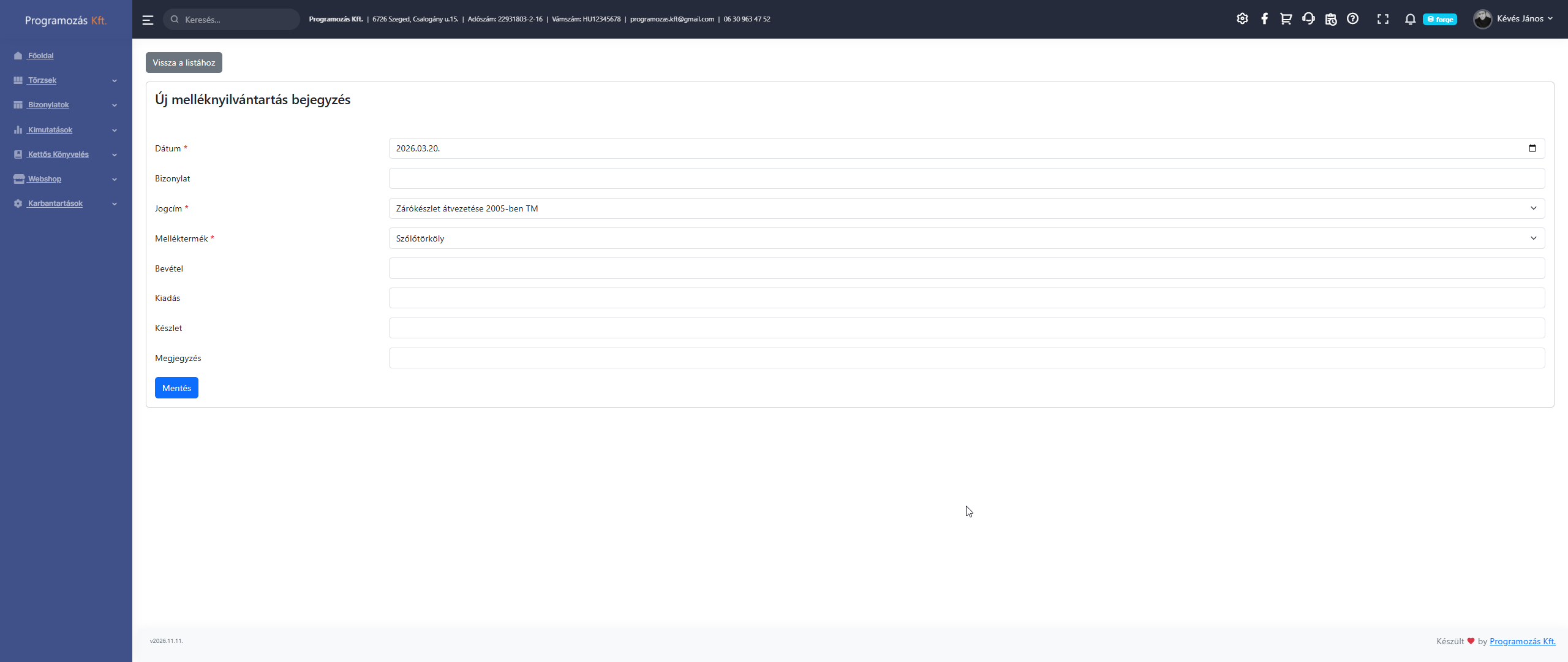Click the Mentés save button

pos(176,388)
